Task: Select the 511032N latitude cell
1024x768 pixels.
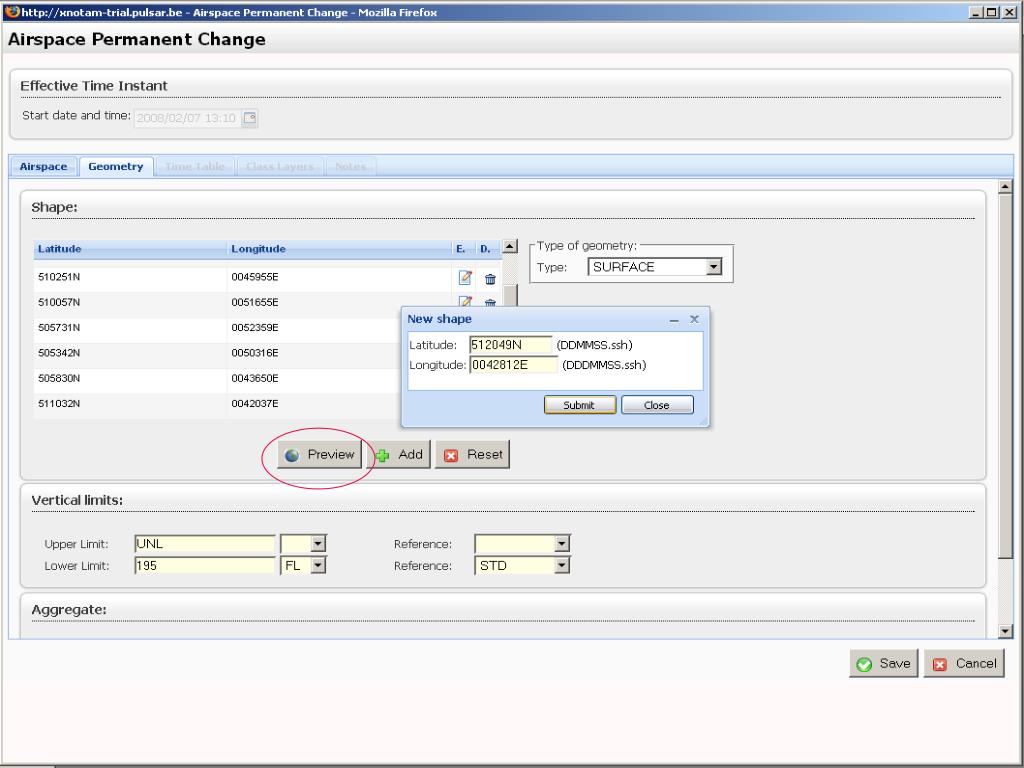Action: tap(129, 404)
